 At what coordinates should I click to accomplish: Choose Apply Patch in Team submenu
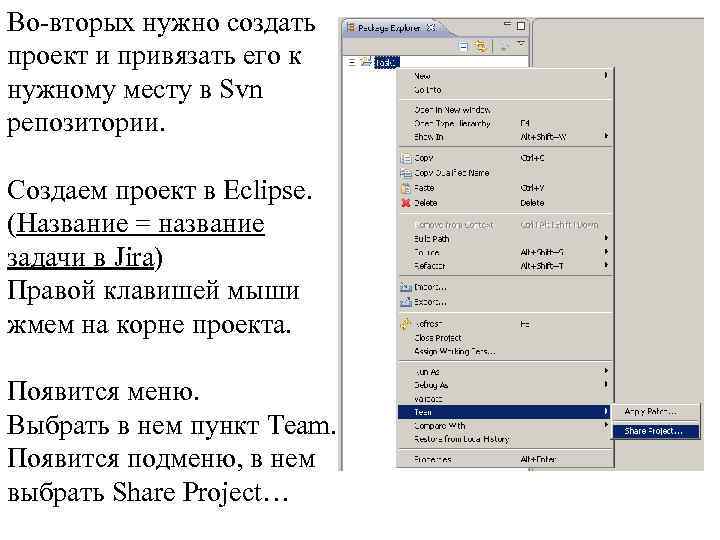click(x=655, y=412)
